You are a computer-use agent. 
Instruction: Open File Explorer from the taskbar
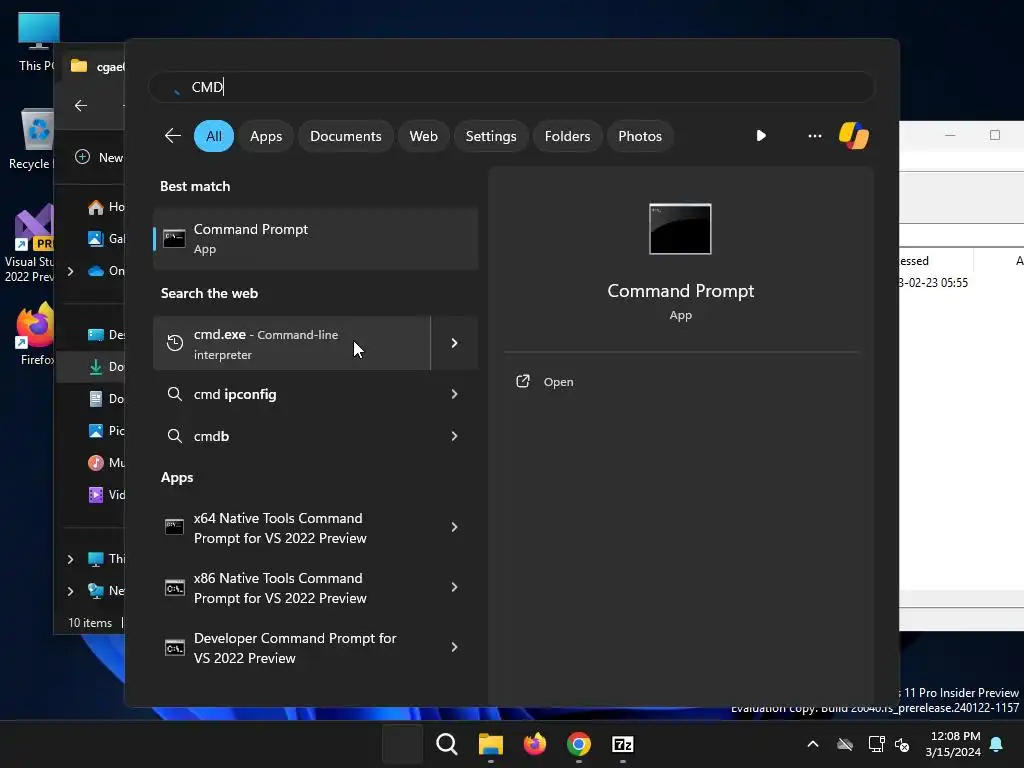pos(490,744)
